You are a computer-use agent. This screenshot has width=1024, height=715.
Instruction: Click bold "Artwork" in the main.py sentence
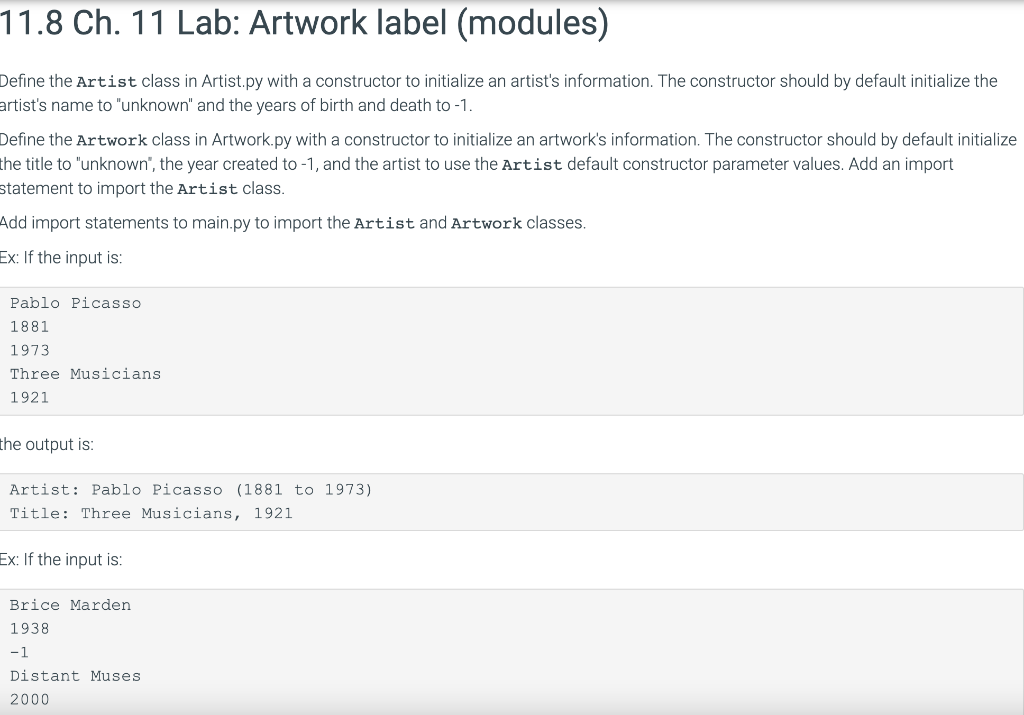(486, 223)
